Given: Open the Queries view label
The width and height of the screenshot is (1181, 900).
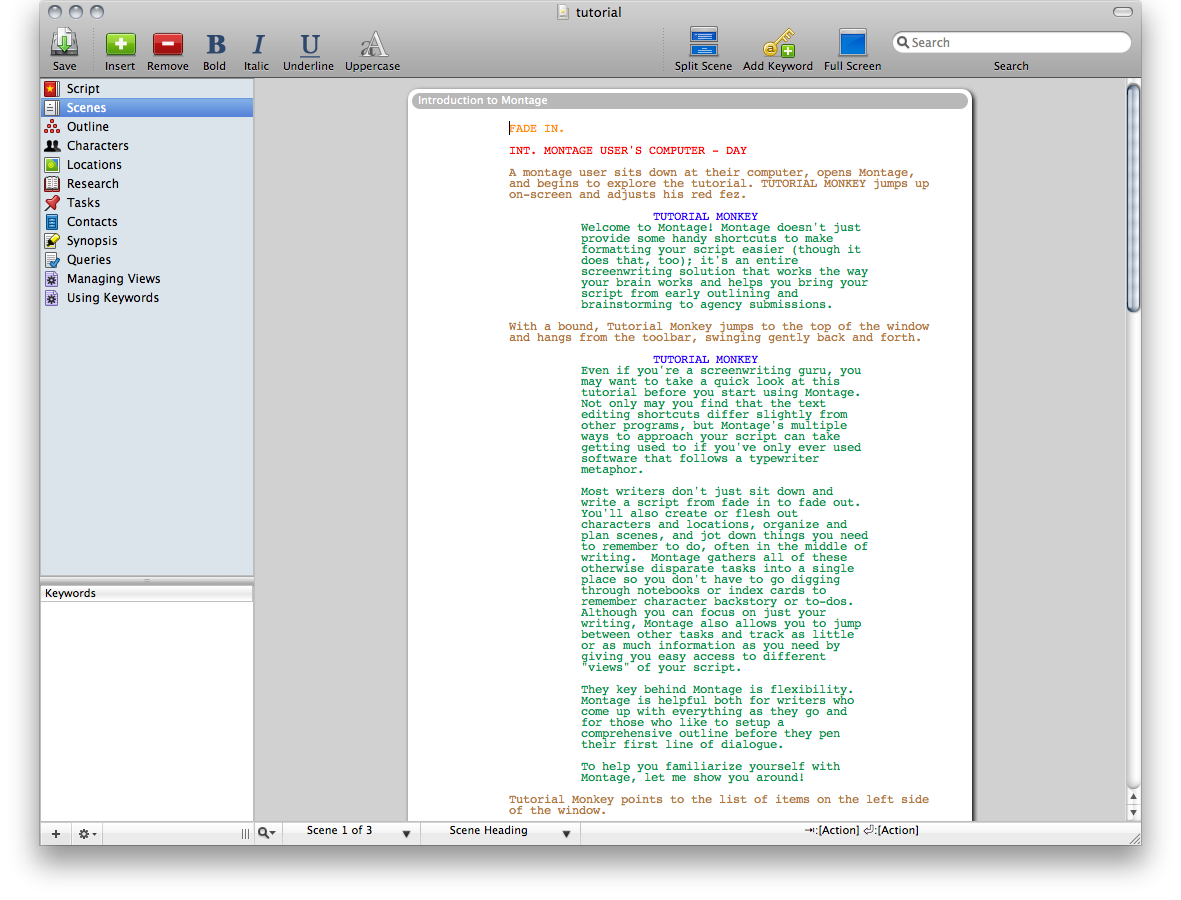Looking at the screenshot, I should click(89, 260).
